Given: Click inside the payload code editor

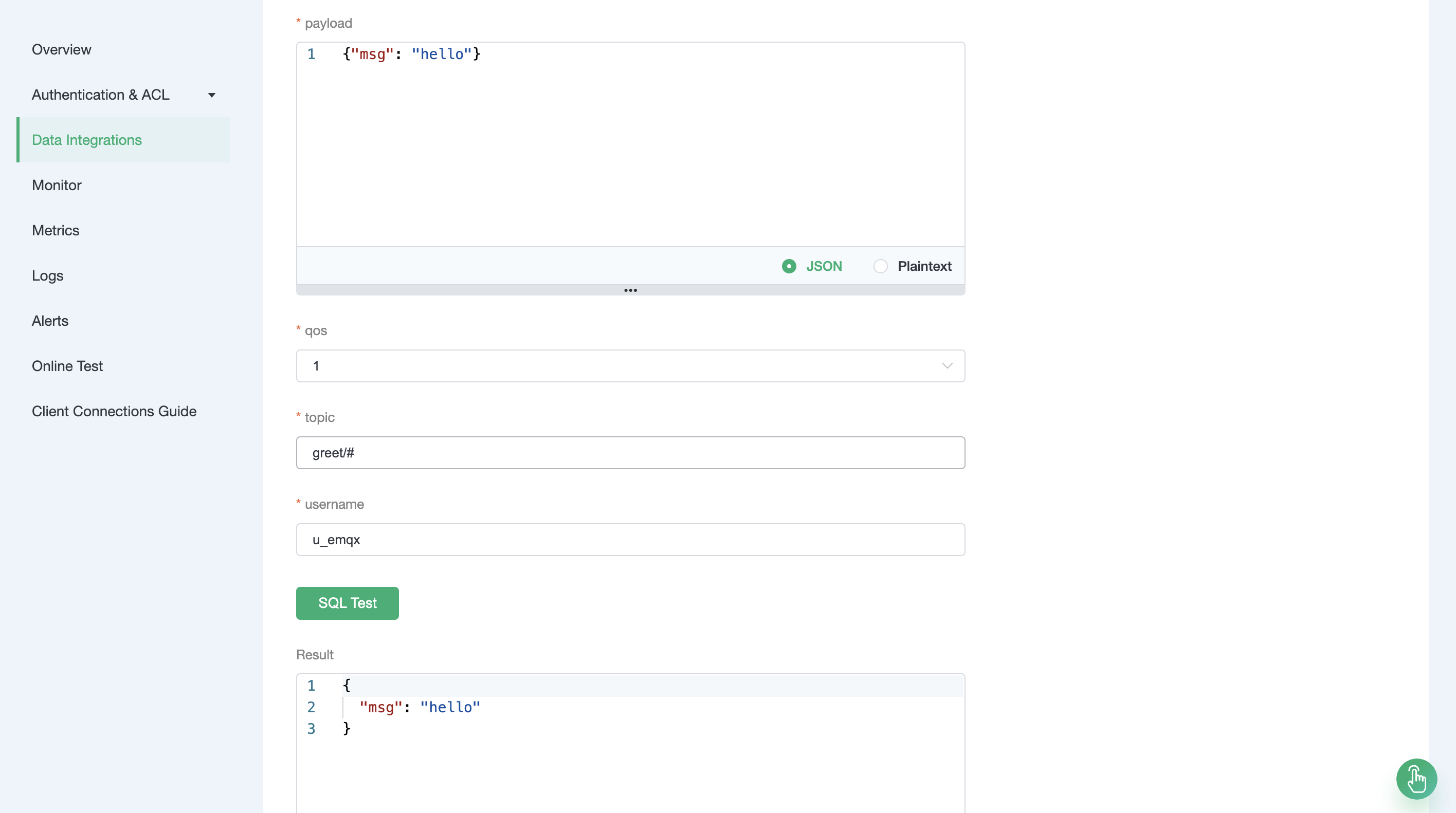Looking at the screenshot, I should coord(630,147).
